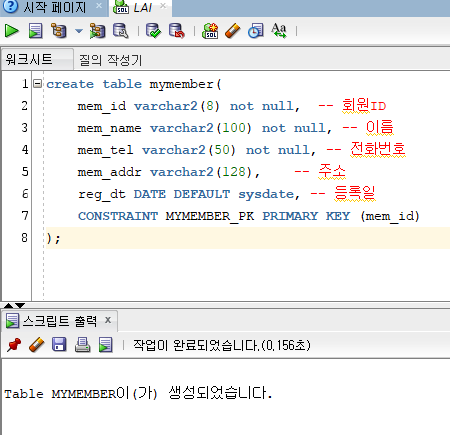Click the SQL Tuning Advisor icon
The width and height of the screenshot is (450, 435).
(120, 31)
